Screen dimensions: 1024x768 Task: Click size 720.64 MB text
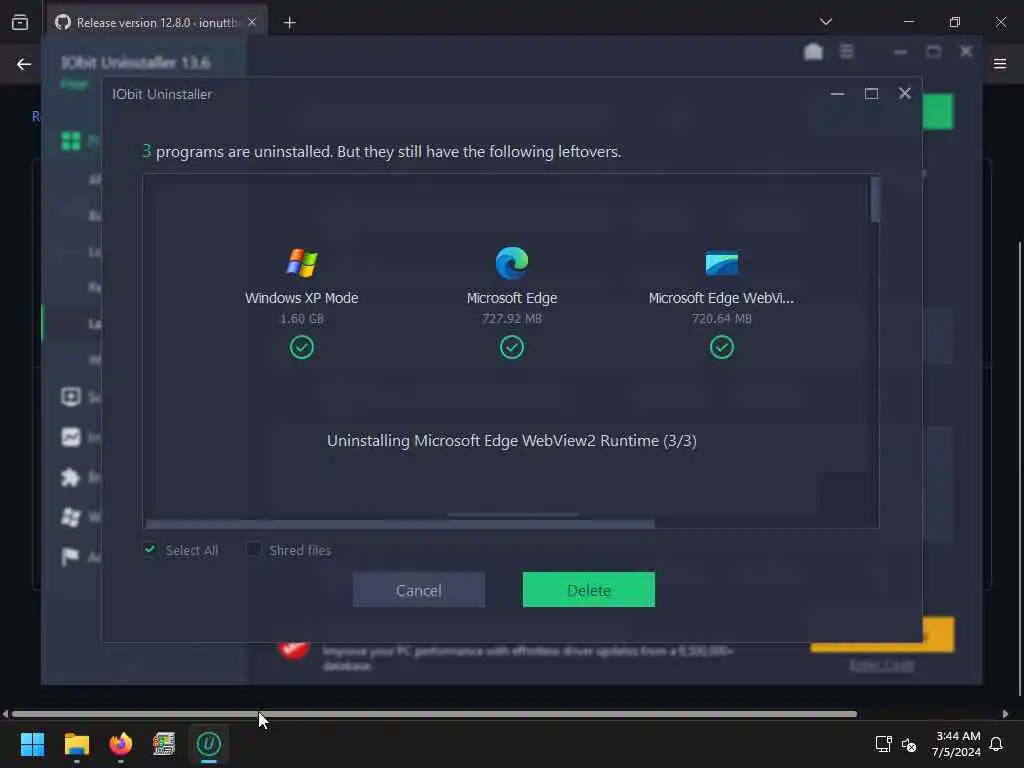[x=722, y=319]
